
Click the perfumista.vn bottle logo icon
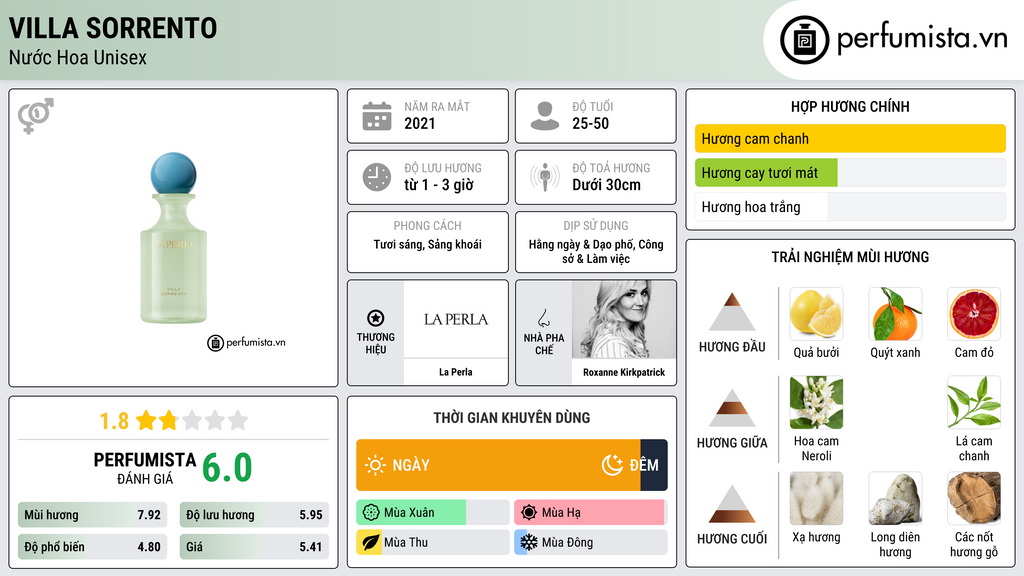(x=804, y=40)
